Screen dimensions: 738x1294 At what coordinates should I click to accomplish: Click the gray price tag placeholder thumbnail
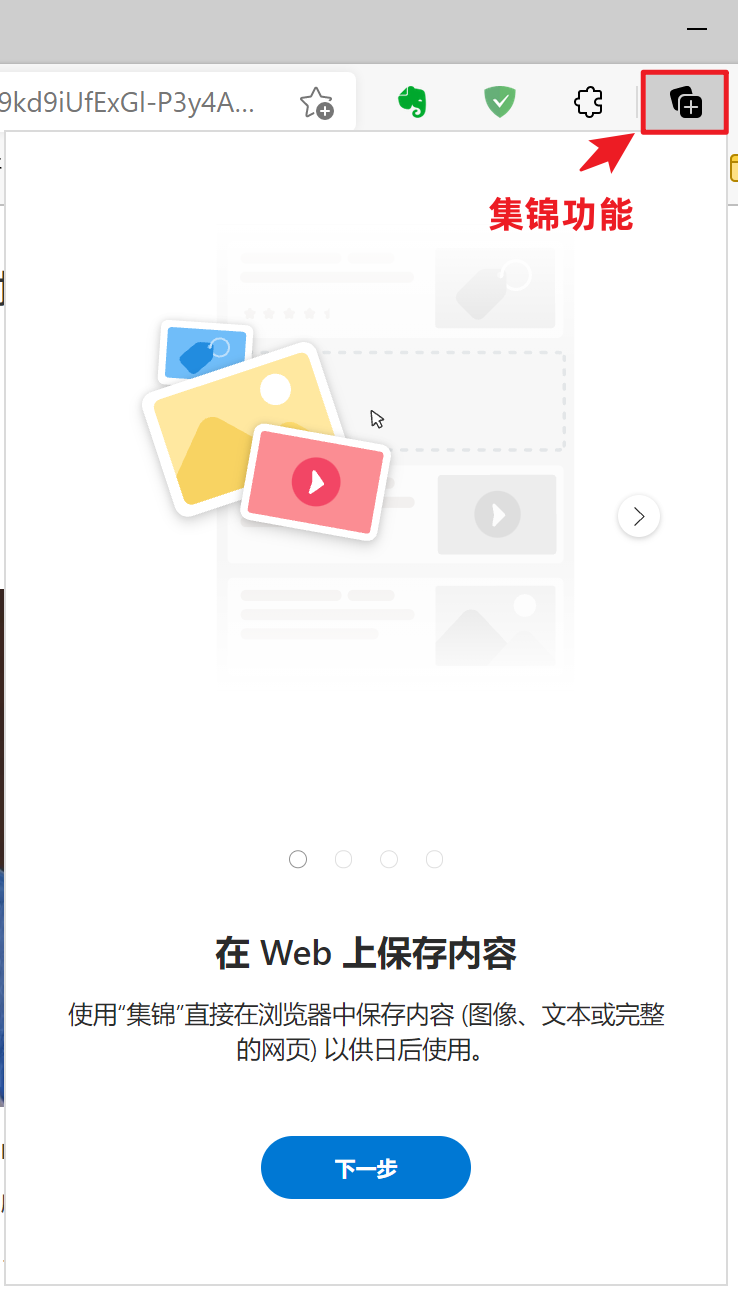(x=495, y=289)
